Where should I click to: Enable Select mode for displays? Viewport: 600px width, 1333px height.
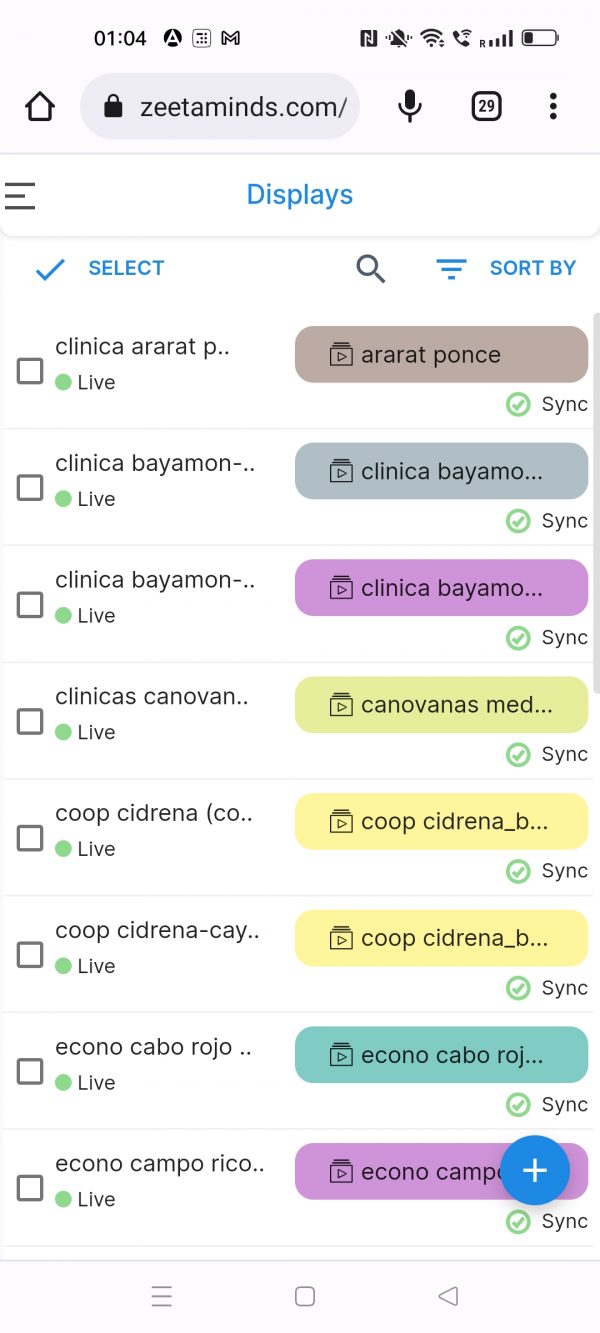[100, 268]
